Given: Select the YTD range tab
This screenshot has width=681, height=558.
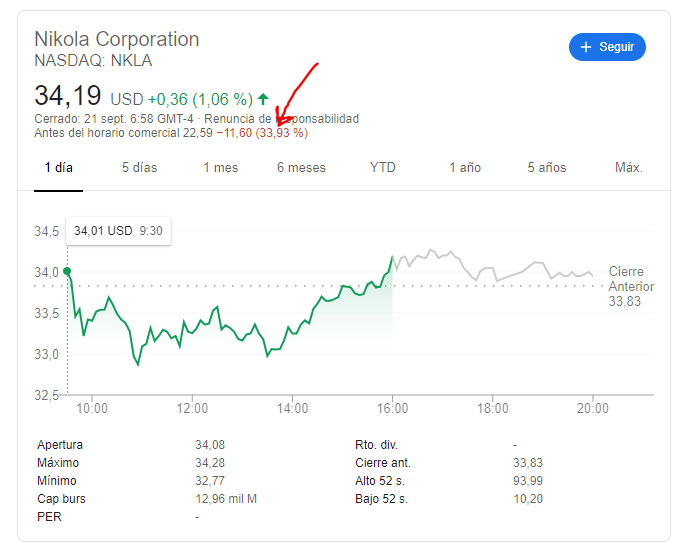Looking at the screenshot, I should [x=383, y=168].
